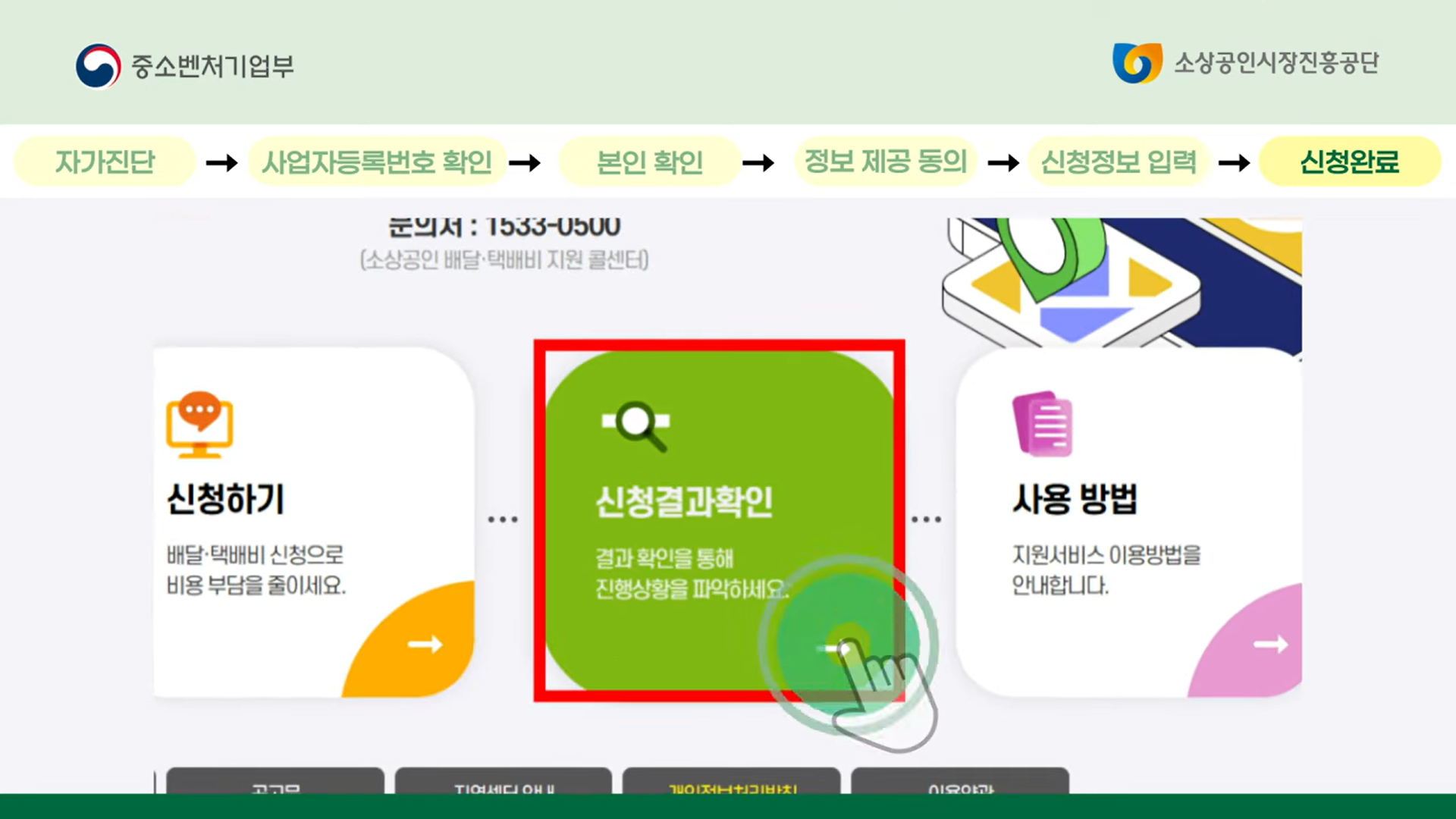
Task: Select the 정보 제공 동의 step
Action: (885, 162)
